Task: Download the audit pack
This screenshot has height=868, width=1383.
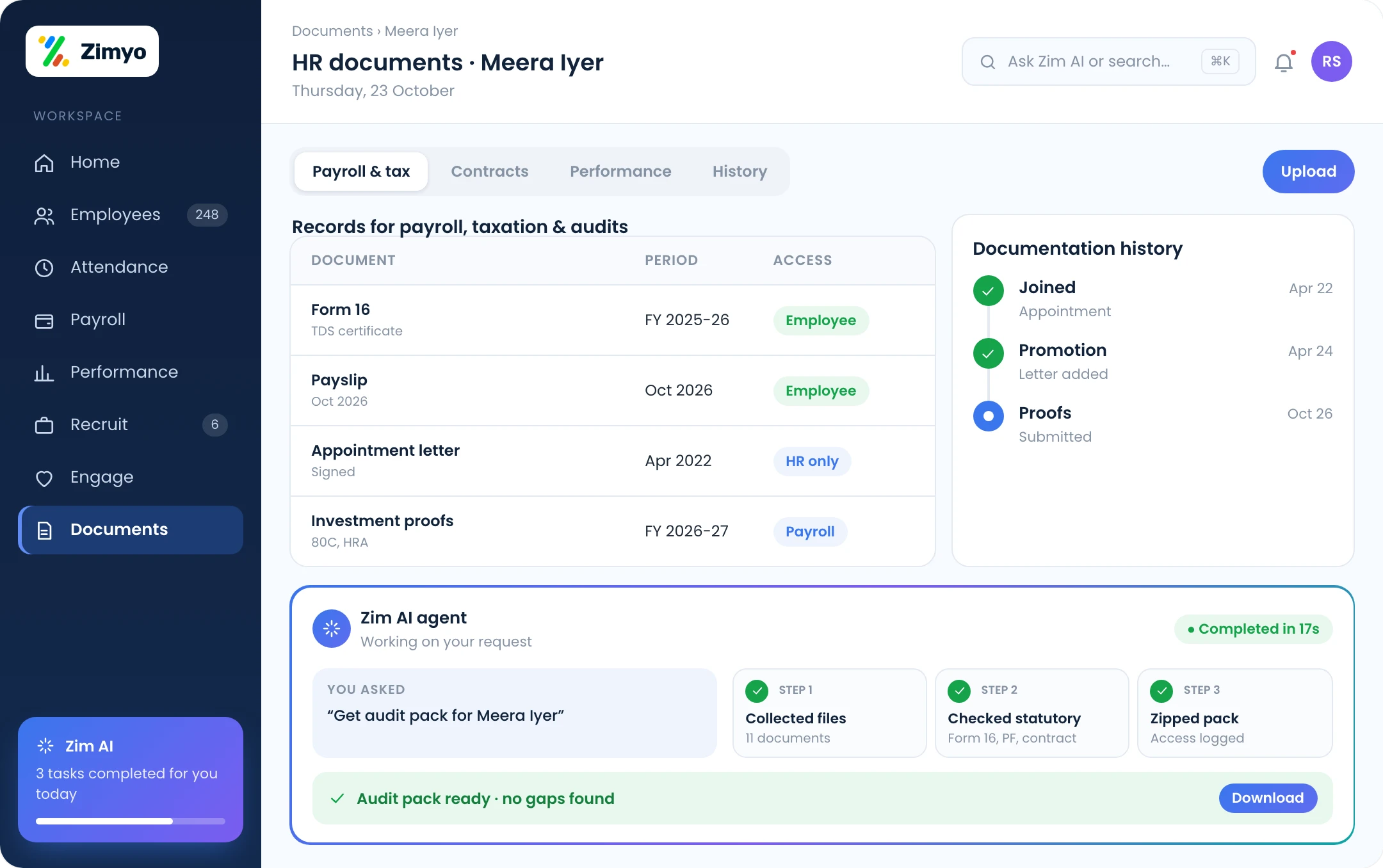Action: tap(1268, 798)
